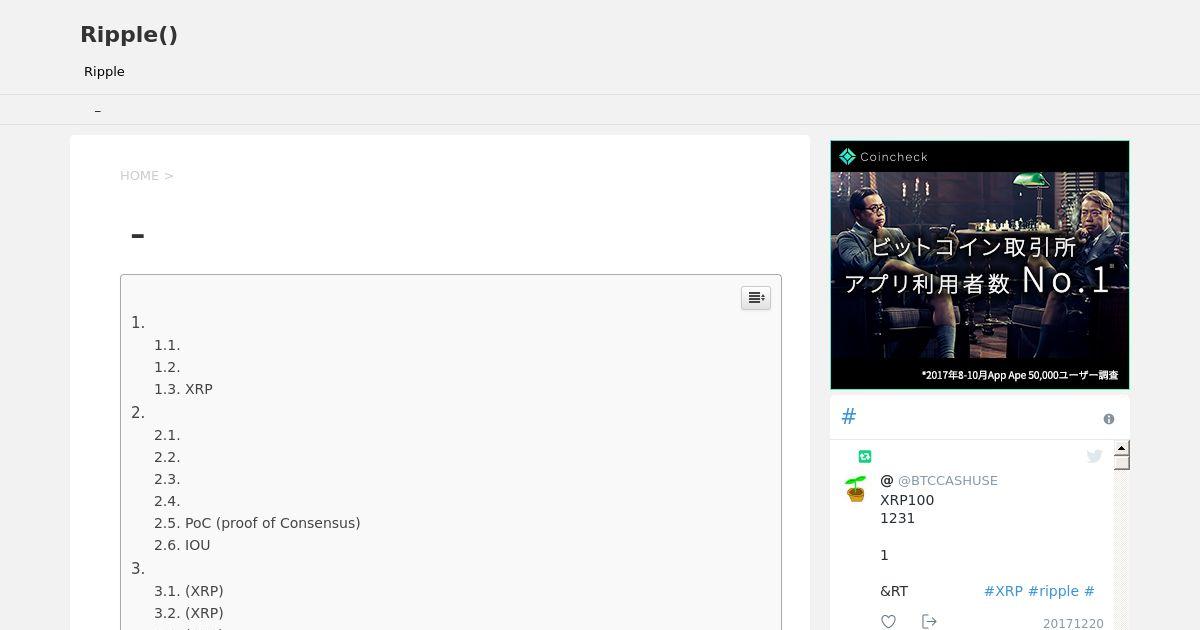Jump to contents section 3.1. (XRP)
Viewport: 1200px width, 630px height.
(189, 591)
